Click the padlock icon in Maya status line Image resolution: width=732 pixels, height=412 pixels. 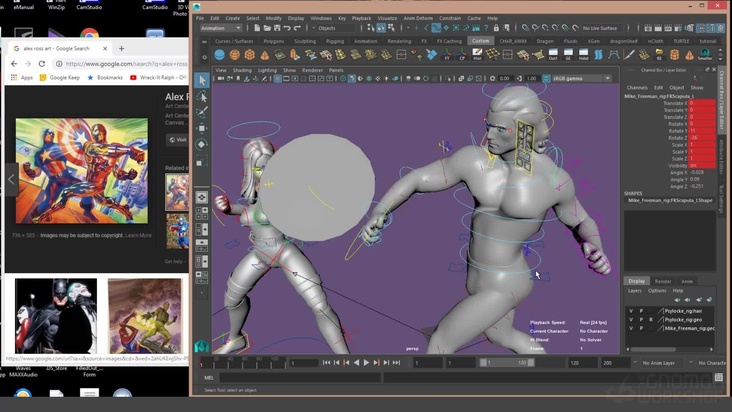coord(496,28)
